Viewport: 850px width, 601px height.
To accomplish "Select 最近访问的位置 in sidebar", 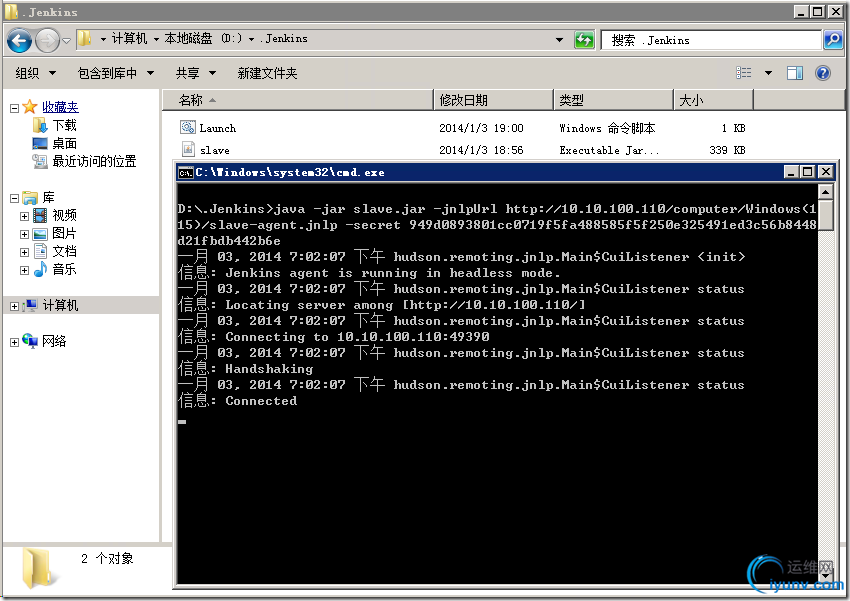I will [x=94, y=161].
